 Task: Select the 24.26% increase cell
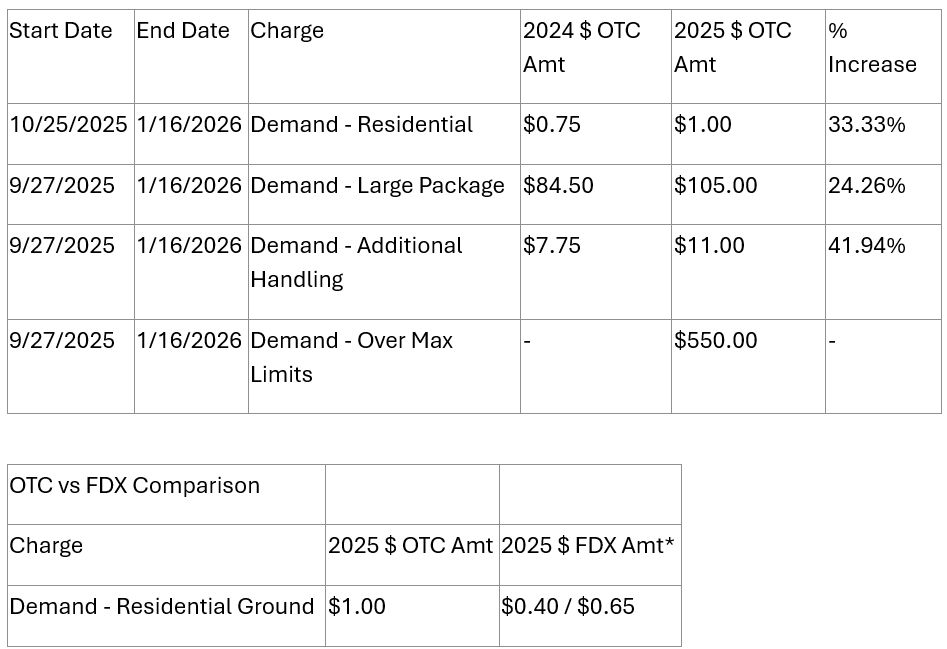coord(883,194)
